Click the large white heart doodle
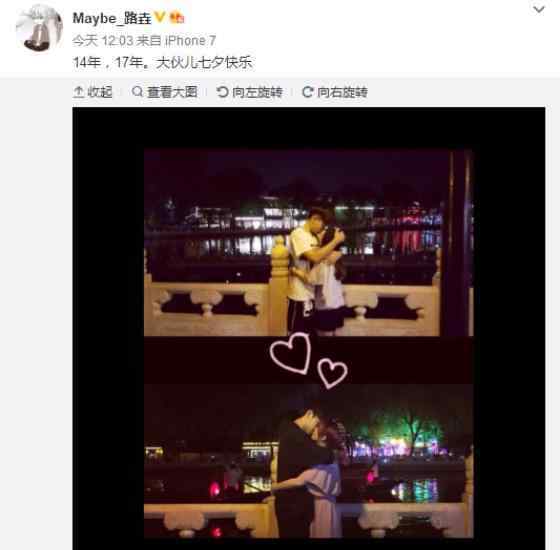The image size is (560, 550). pyautogui.click(x=290, y=353)
